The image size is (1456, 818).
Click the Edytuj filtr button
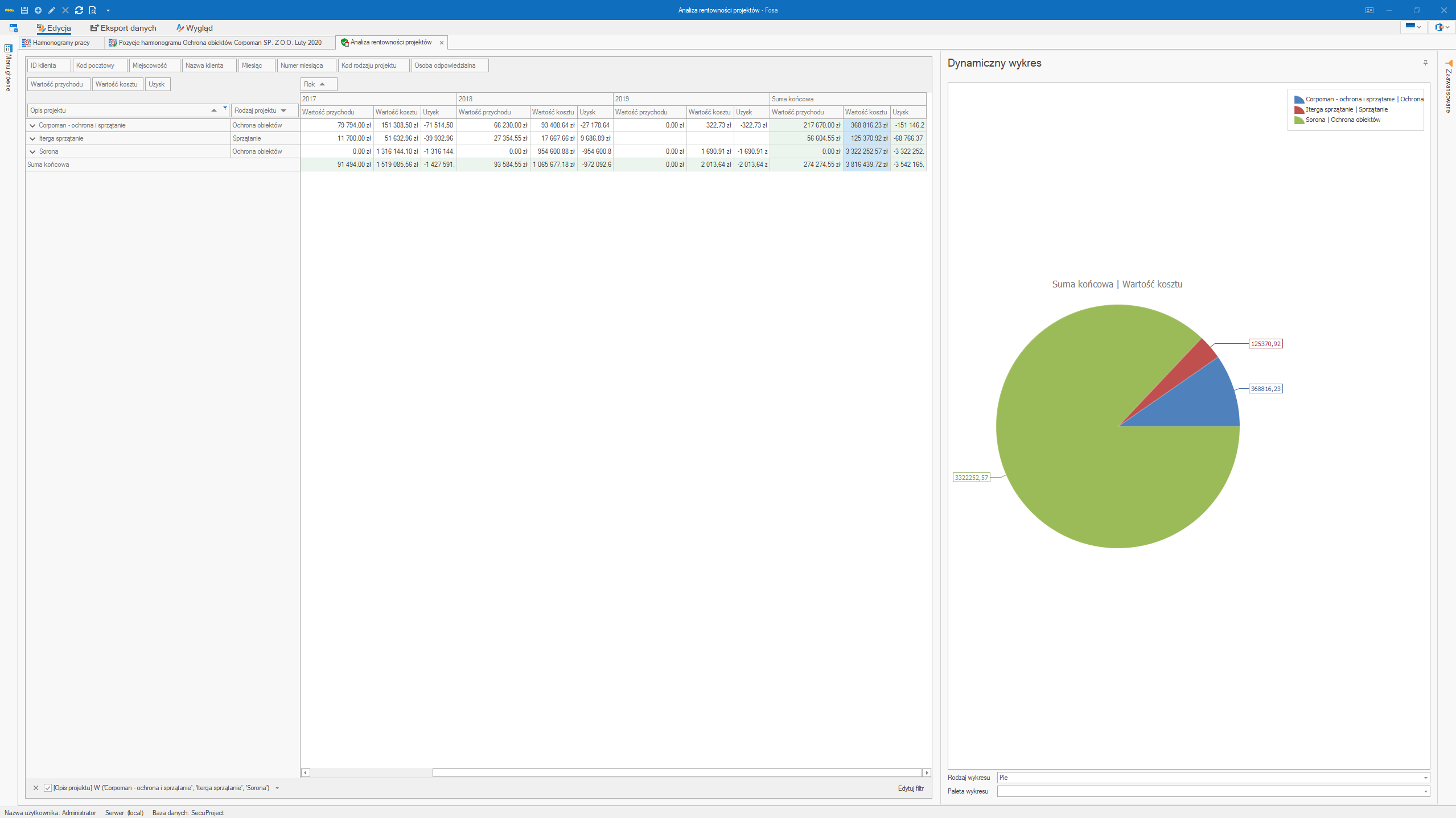(x=910, y=788)
